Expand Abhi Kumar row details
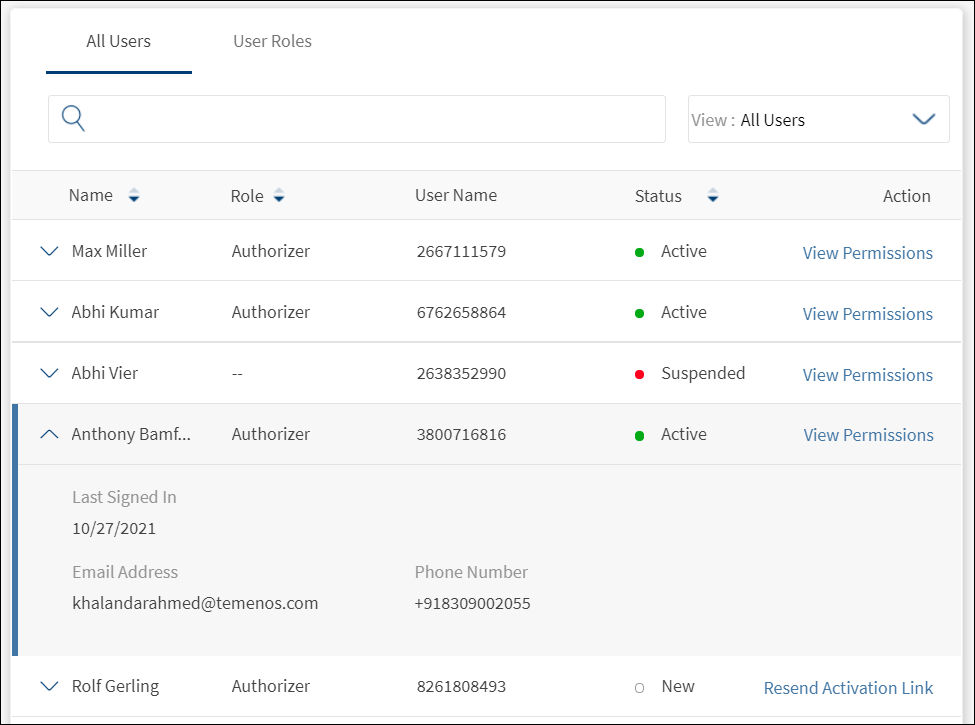 pos(49,313)
